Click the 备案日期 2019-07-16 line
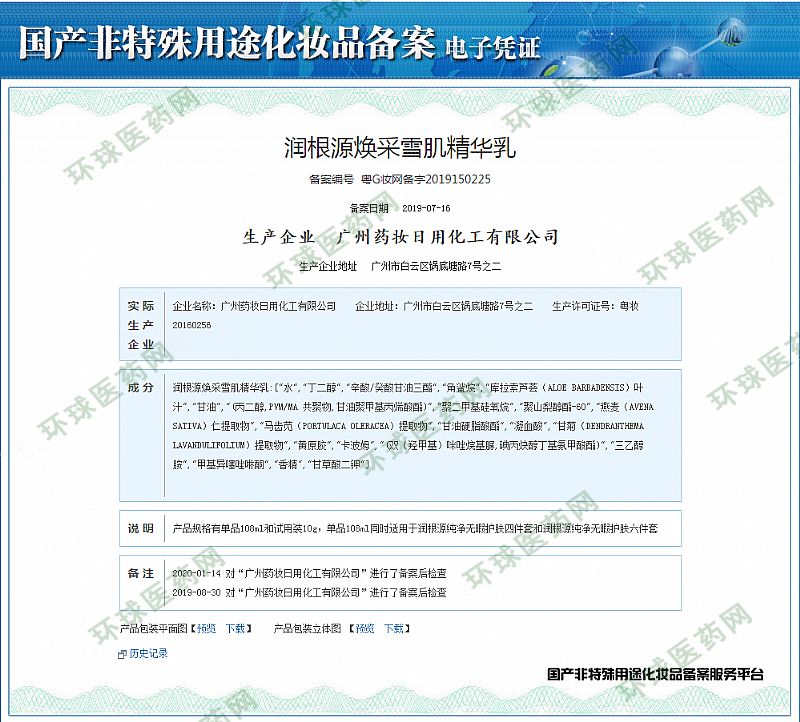800x722 pixels. (399, 208)
